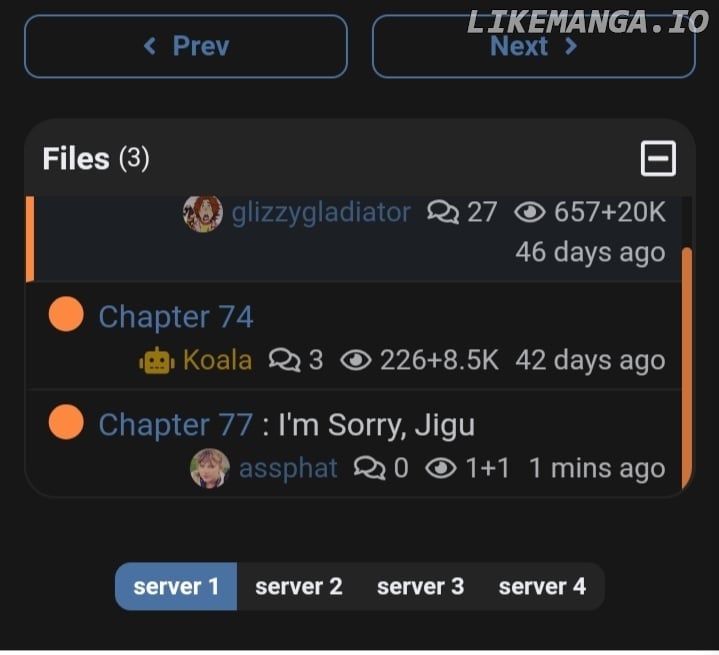Click comments icon in Chapter 77 row
719x655 pixels.
[x=369, y=468]
